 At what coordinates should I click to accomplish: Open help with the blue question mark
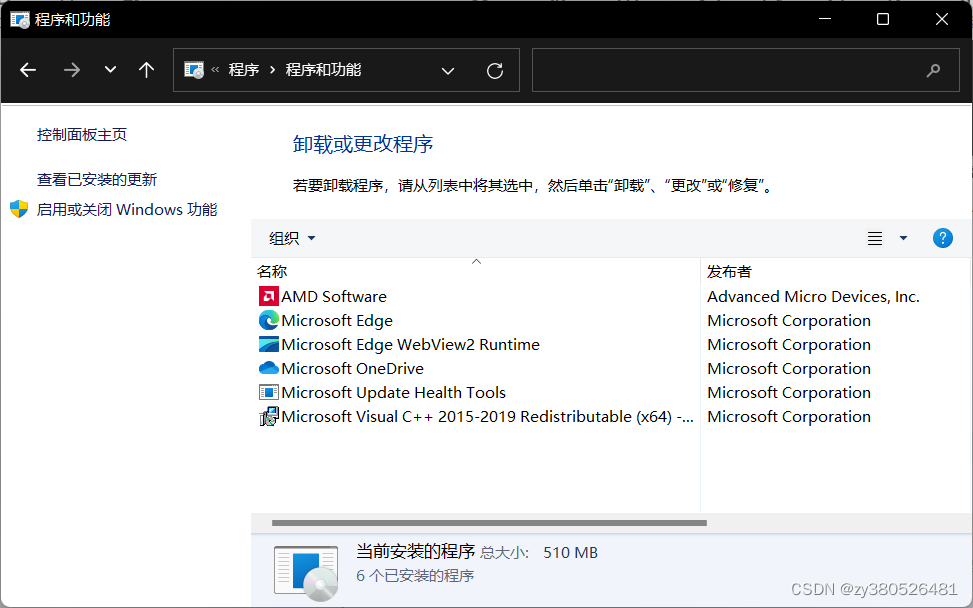[943, 238]
